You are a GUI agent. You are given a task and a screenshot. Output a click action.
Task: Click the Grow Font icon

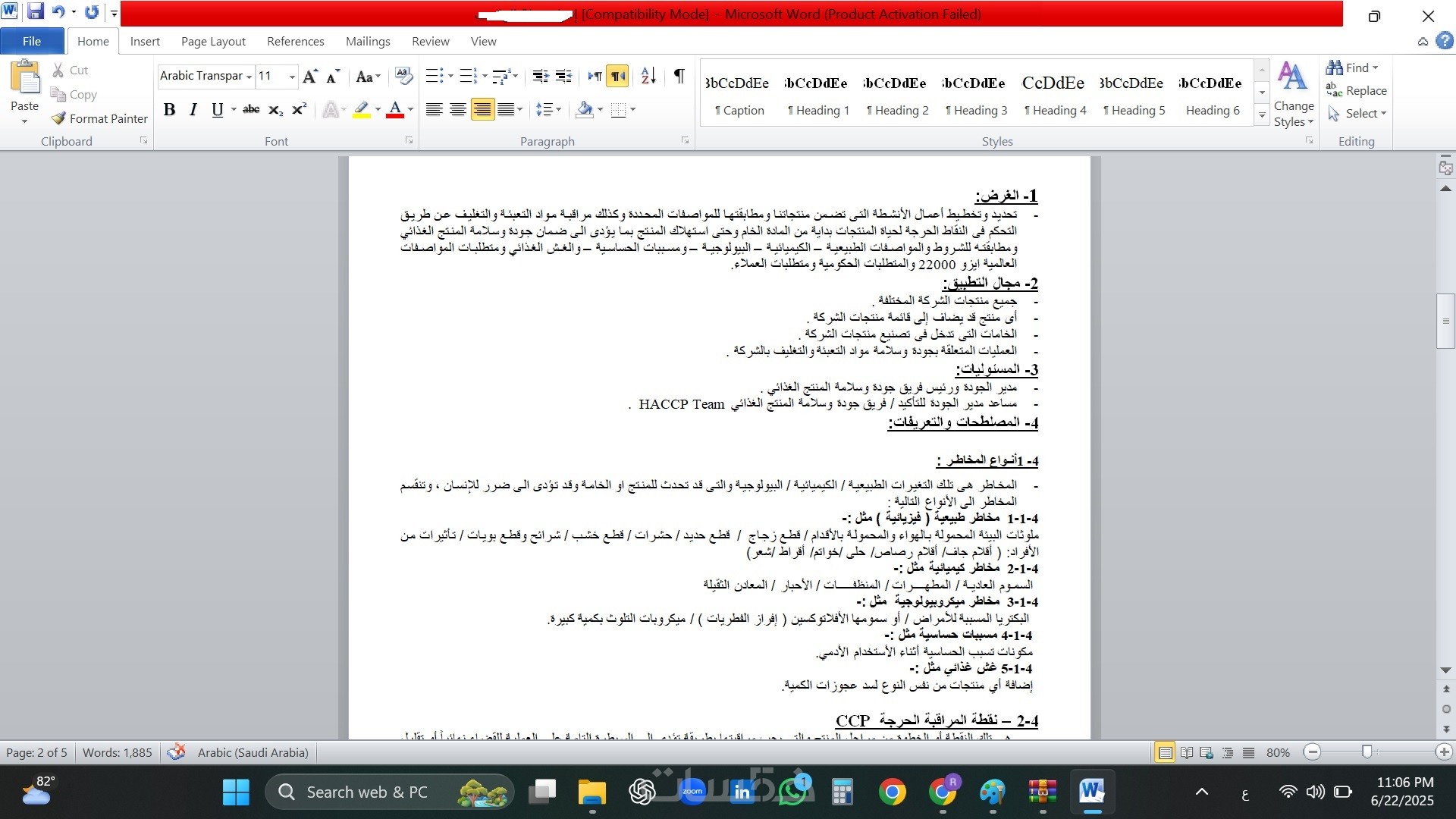pos(309,76)
